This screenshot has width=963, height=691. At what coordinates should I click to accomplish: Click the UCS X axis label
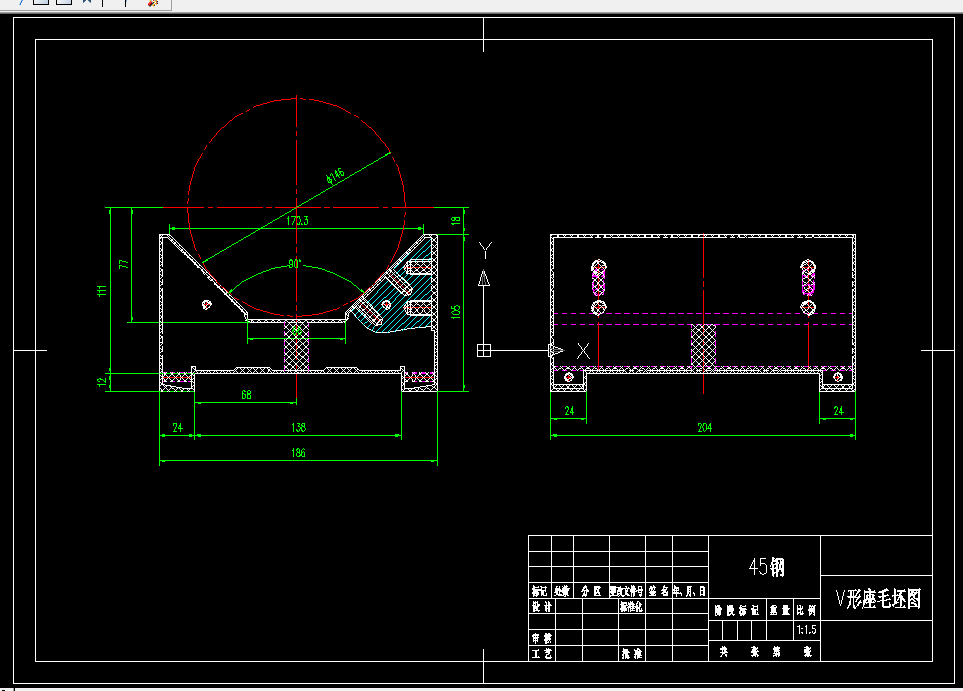[583, 351]
